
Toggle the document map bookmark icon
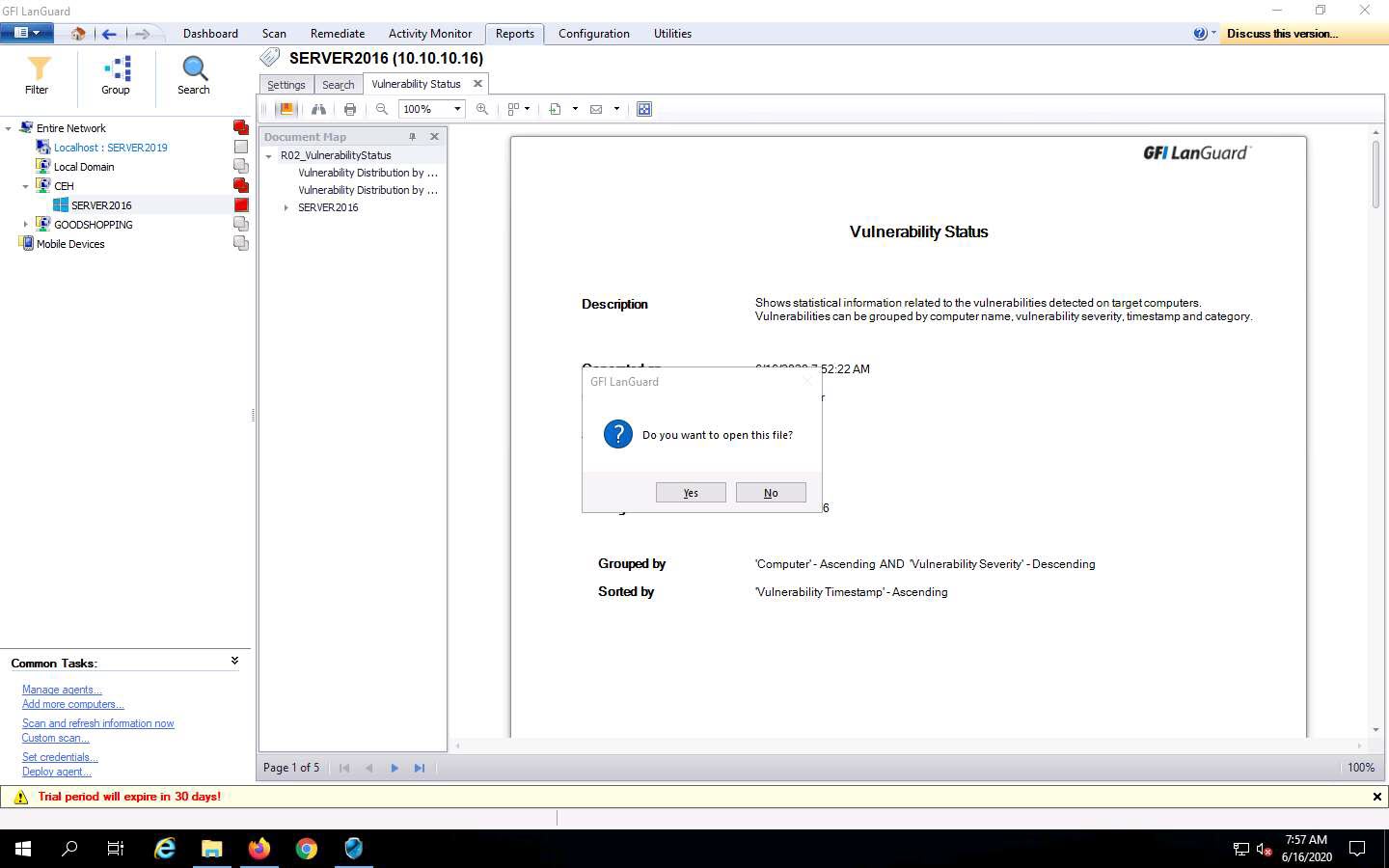click(286, 109)
